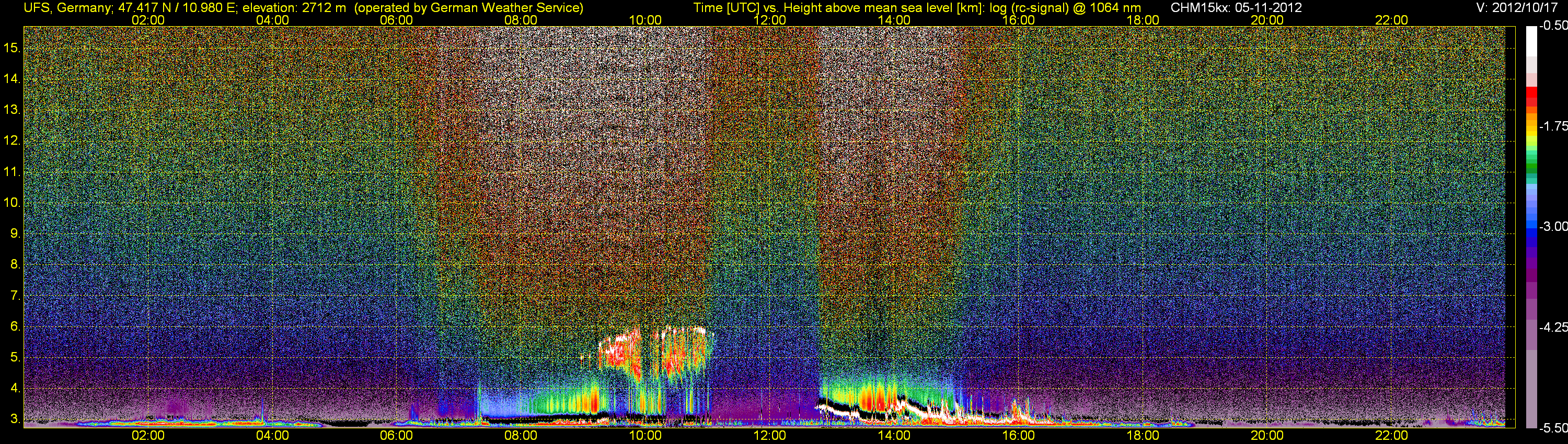Image resolution: width=1568 pixels, height=444 pixels.
Task: Click "18:00" on the top time axis
Action: [1143, 20]
